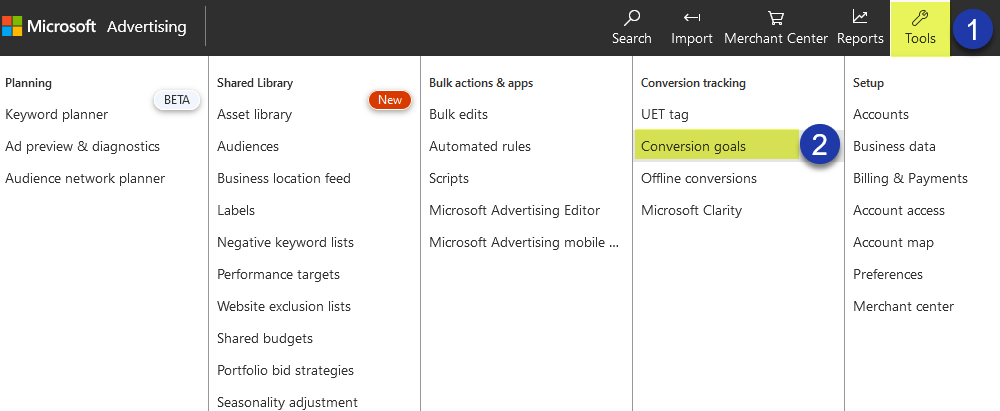Open Merchant Center cart icon
The width and height of the screenshot is (1000, 411).
point(776,17)
